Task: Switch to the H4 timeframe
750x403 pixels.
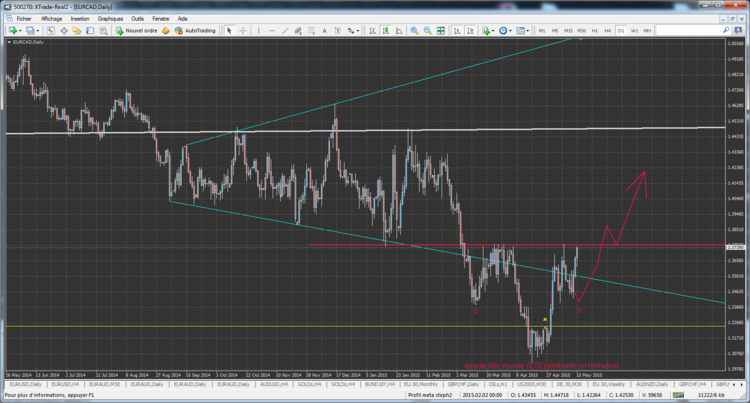Action: click(x=607, y=31)
